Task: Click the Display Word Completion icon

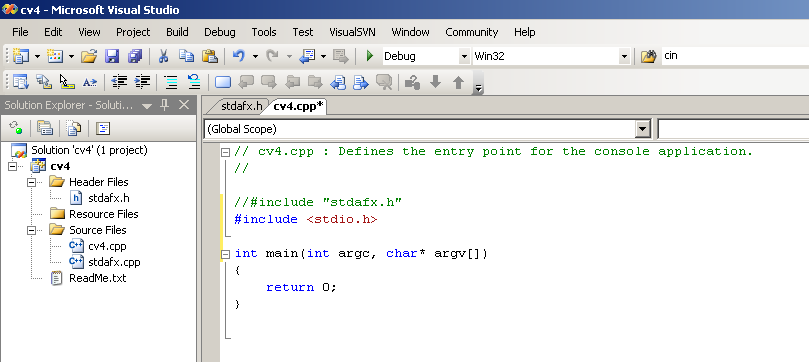Action: (90, 82)
